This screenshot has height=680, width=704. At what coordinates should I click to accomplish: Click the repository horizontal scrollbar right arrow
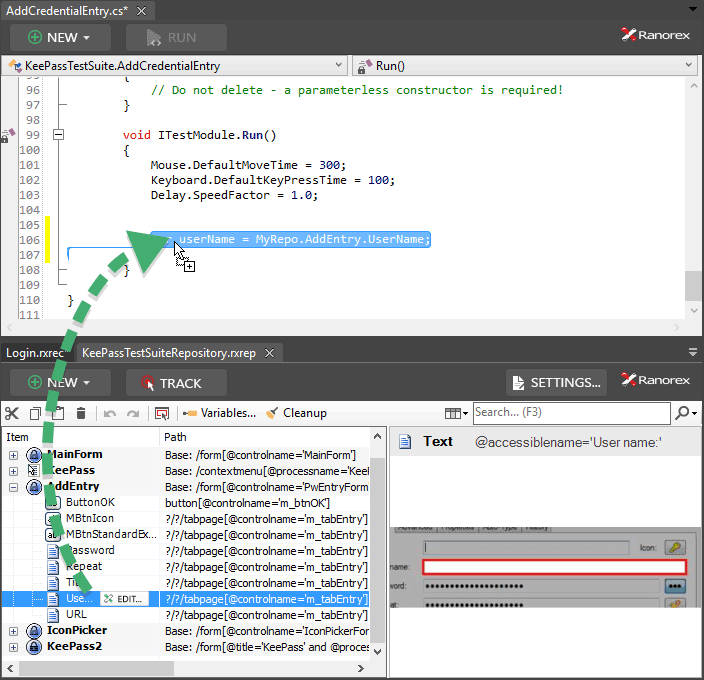(361, 668)
